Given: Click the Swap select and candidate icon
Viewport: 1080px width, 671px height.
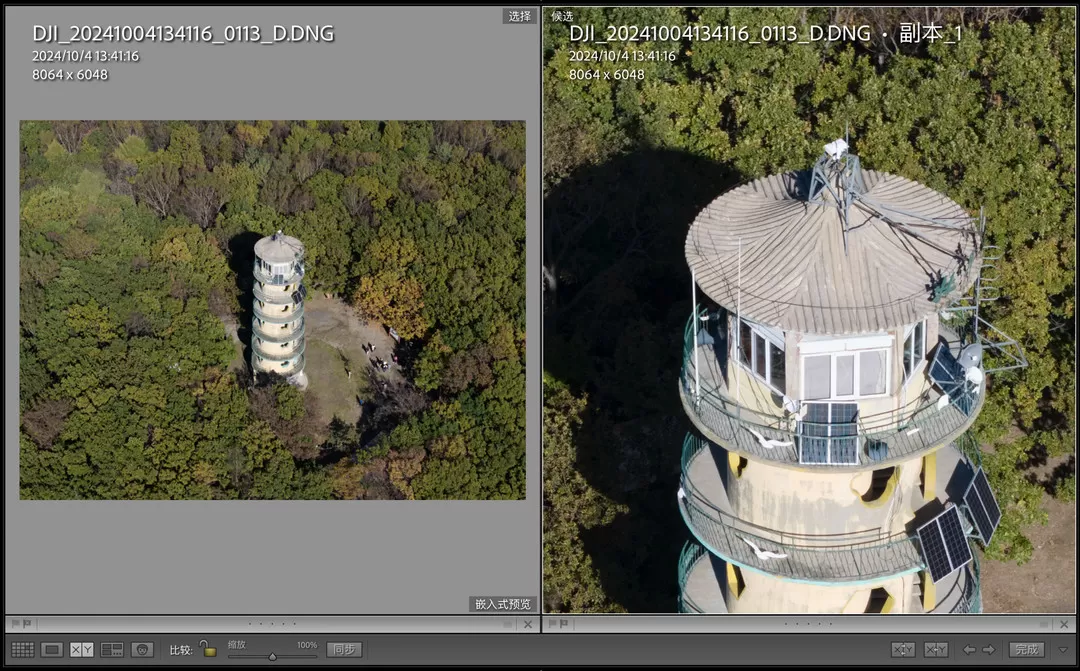Looking at the screenshot, I should tap(903, 648).
